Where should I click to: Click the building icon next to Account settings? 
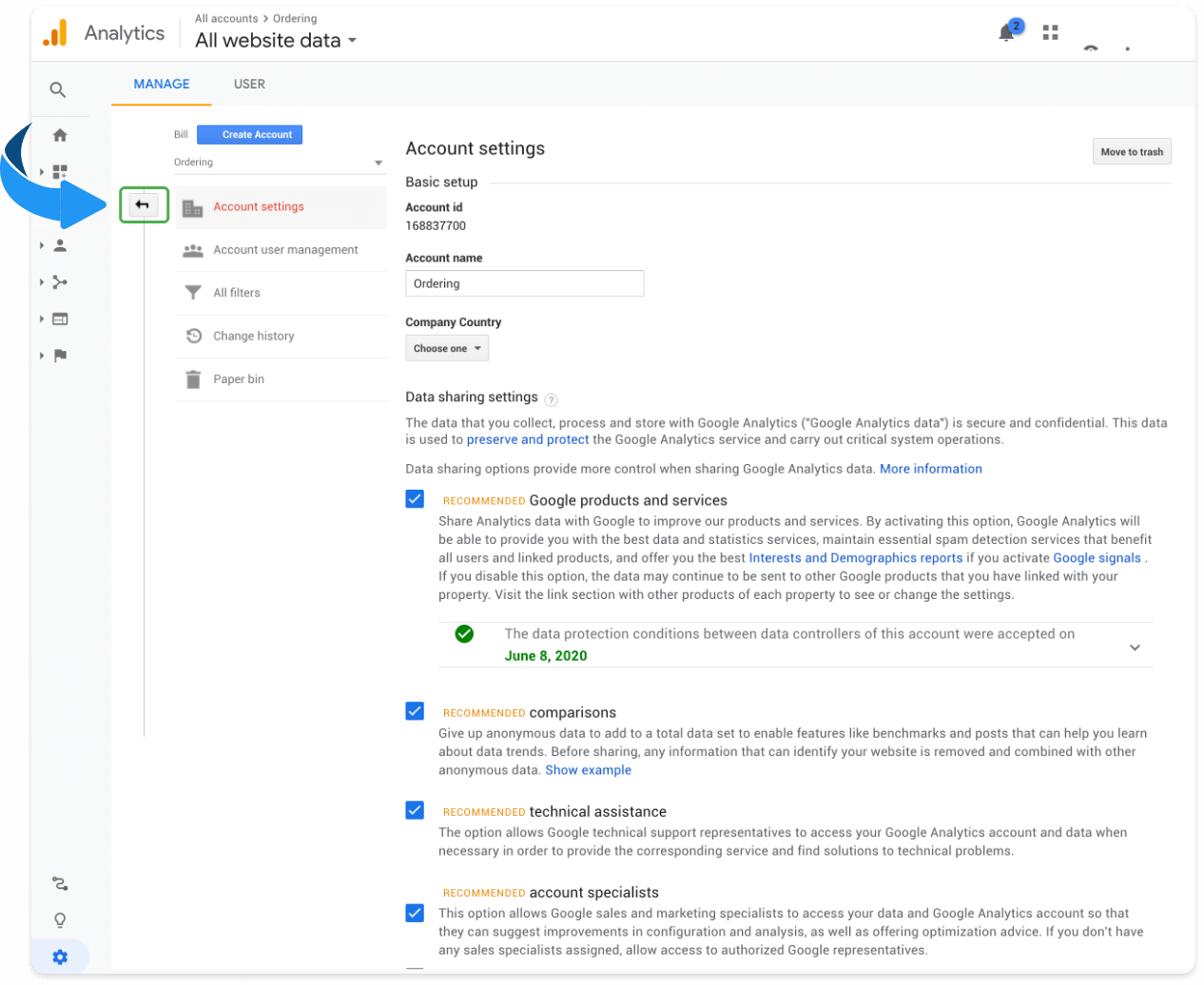click(x=193, y=208)
